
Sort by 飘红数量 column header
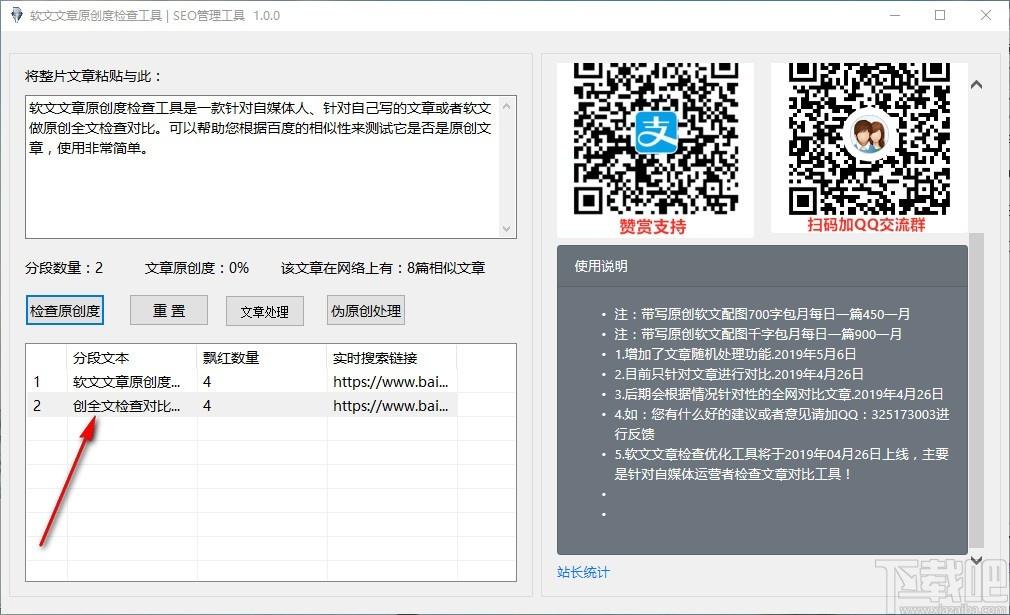click(262, 358)
